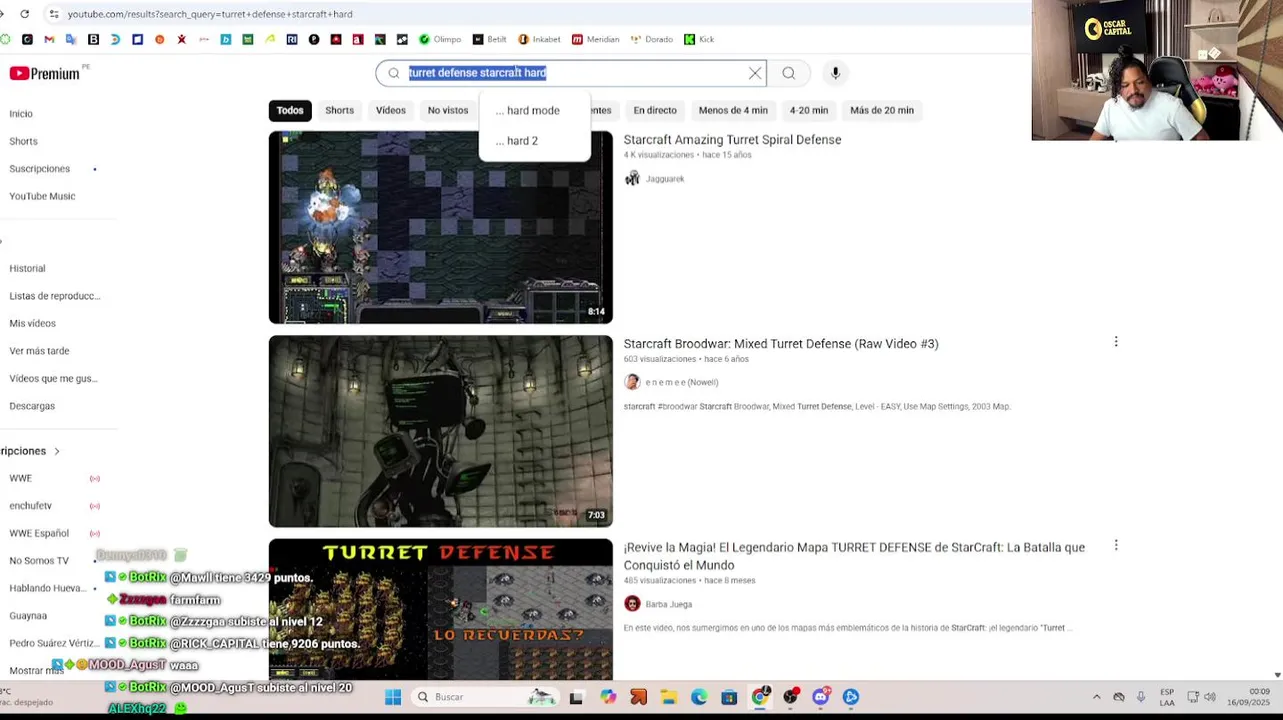1283x720 pixels.
Task: Click the e n e m e e (Nowell) channel name
Action: tap(682, 382)
